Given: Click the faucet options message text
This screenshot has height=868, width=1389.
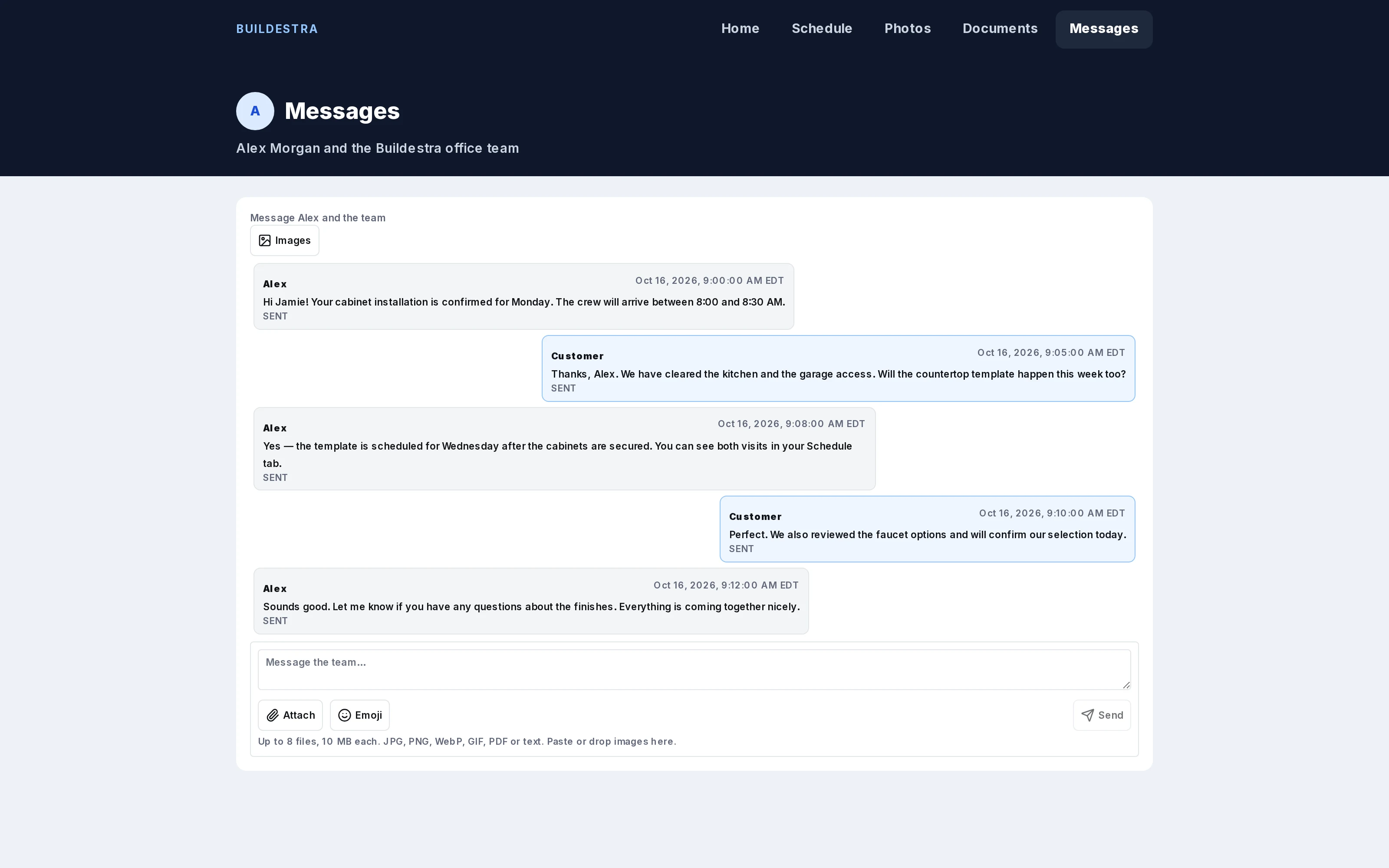Looking at the screenshot, I should coord(928,534).
